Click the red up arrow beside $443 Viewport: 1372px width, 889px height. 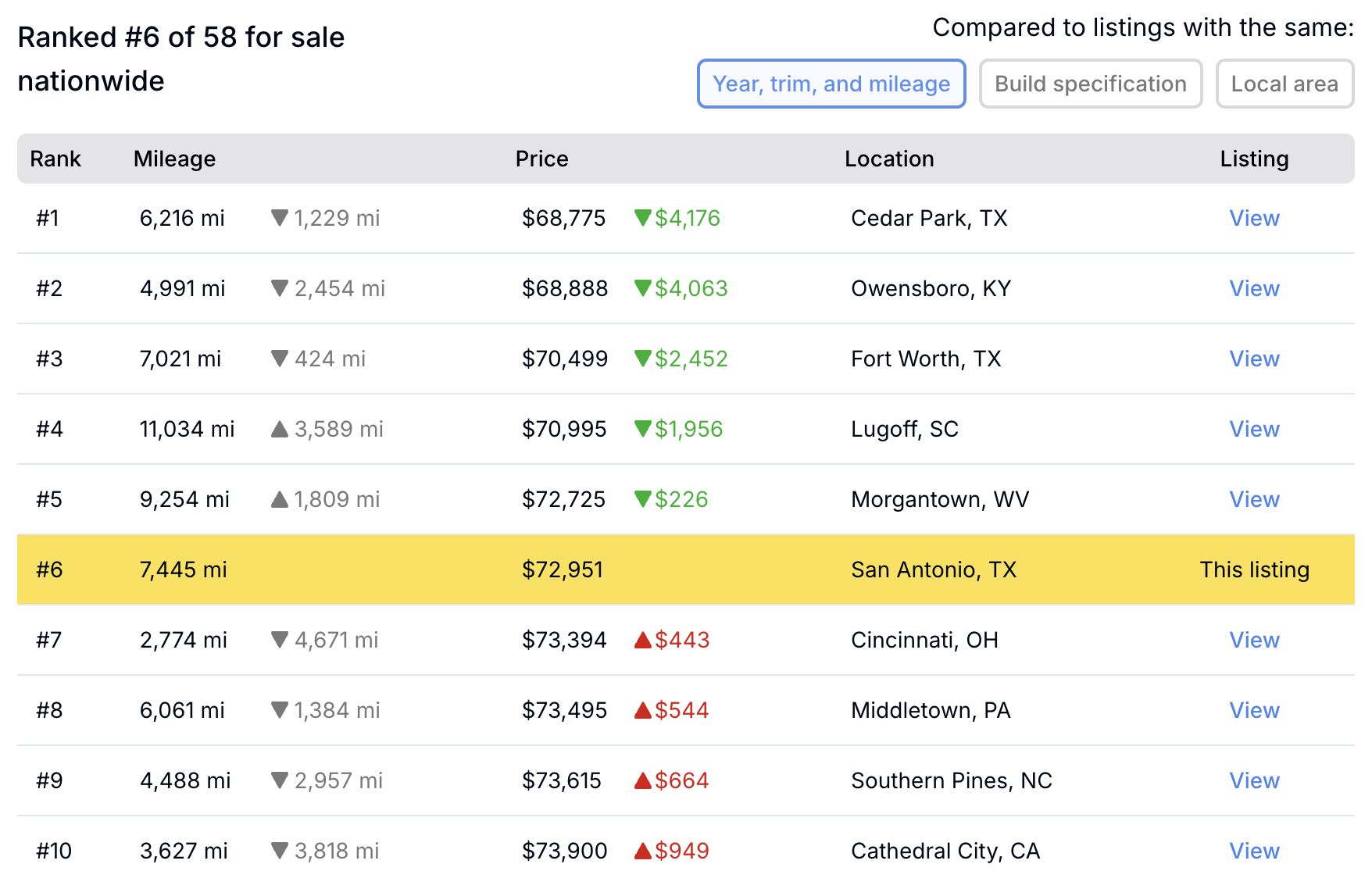point(643,640)
